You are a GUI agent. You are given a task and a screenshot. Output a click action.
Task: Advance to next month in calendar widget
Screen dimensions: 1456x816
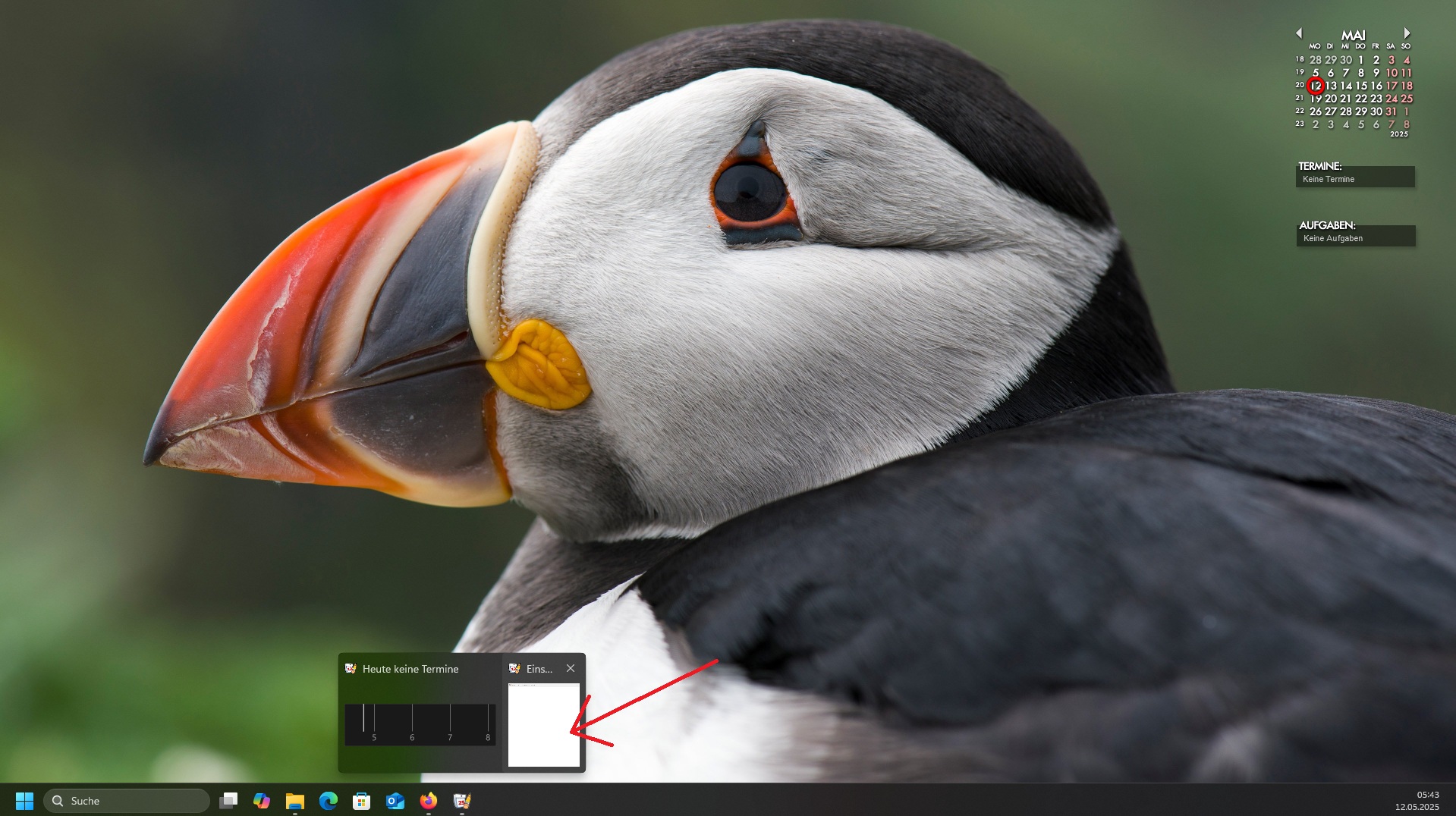tap(1407, 33)
